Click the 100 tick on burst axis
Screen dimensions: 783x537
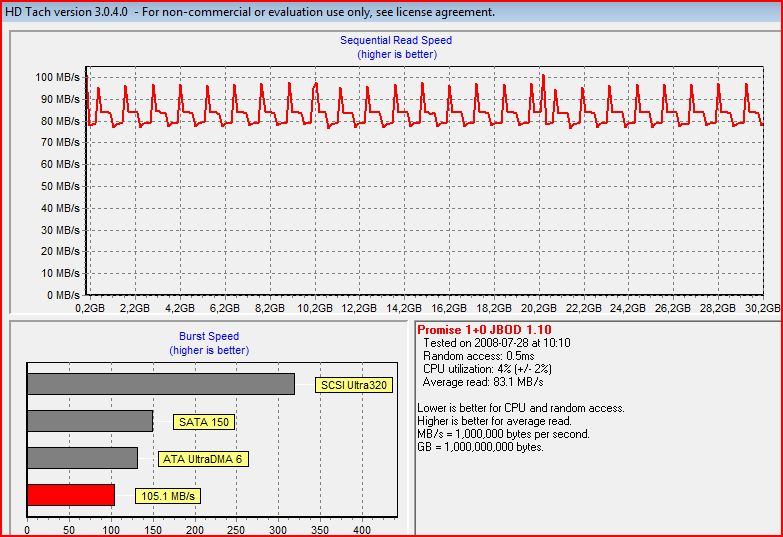tap(111, 530)
